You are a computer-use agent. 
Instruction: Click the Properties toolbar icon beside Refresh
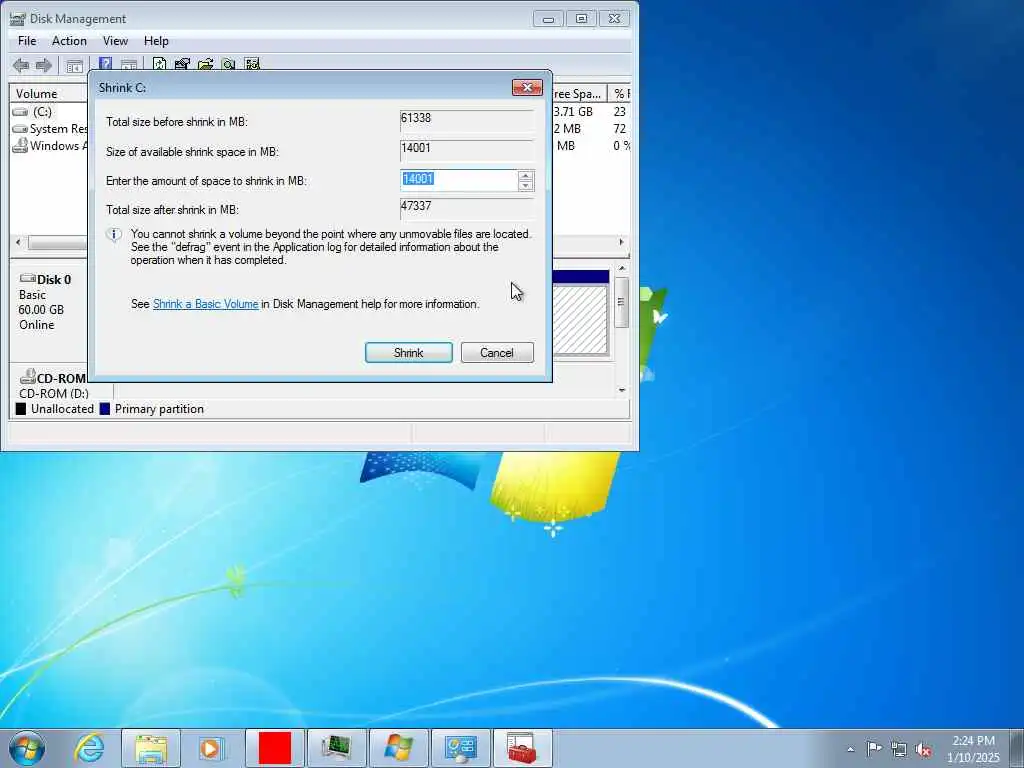click(x=182, y=64)
